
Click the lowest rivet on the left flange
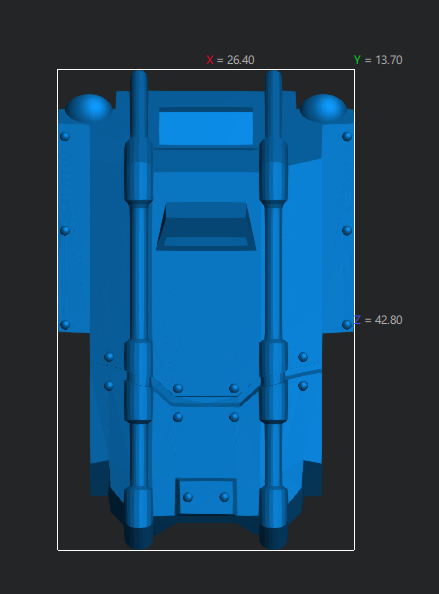pyautogui.click(x=65, y=325)
